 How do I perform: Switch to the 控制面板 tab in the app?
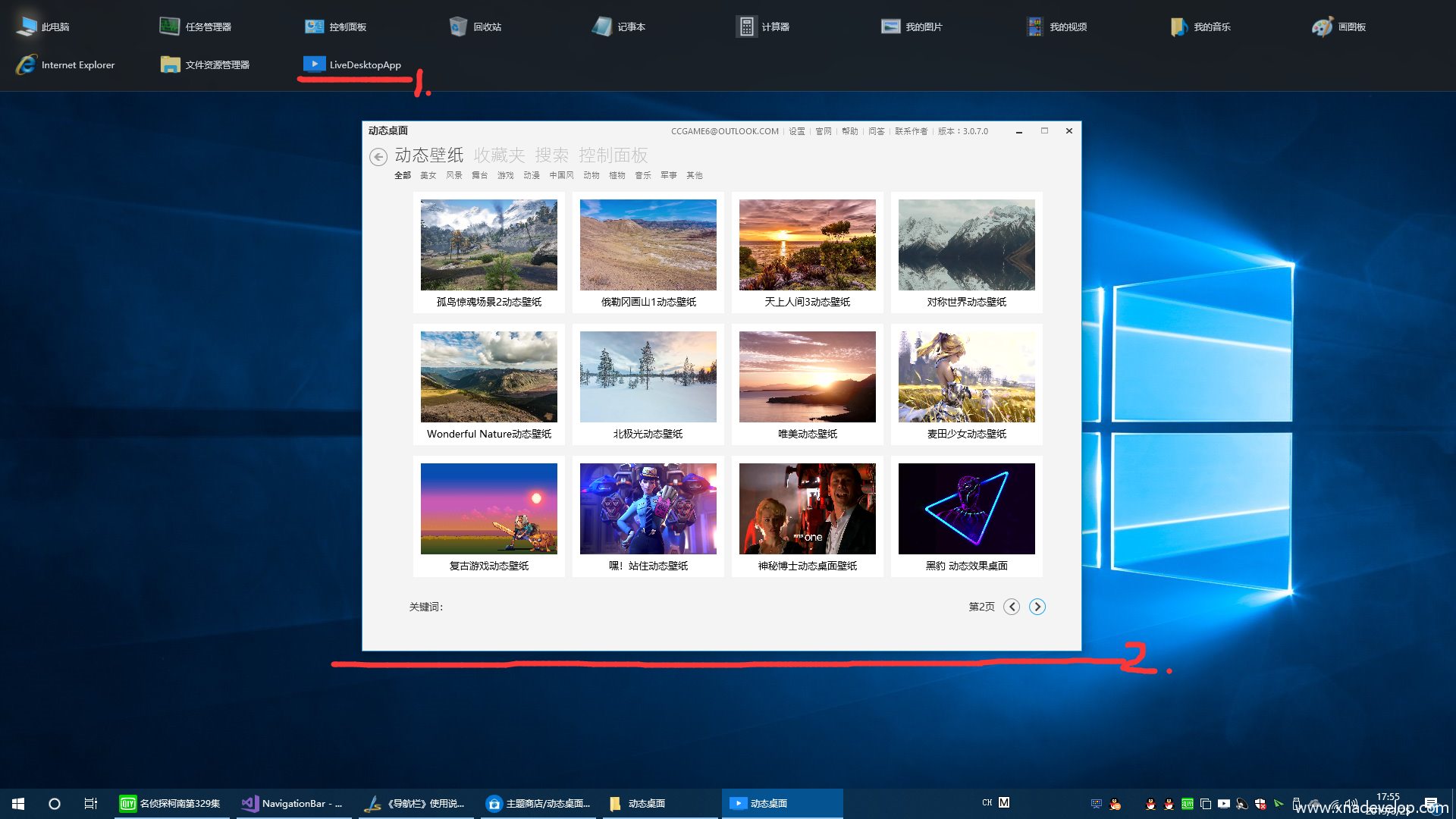tap(613, 155)
